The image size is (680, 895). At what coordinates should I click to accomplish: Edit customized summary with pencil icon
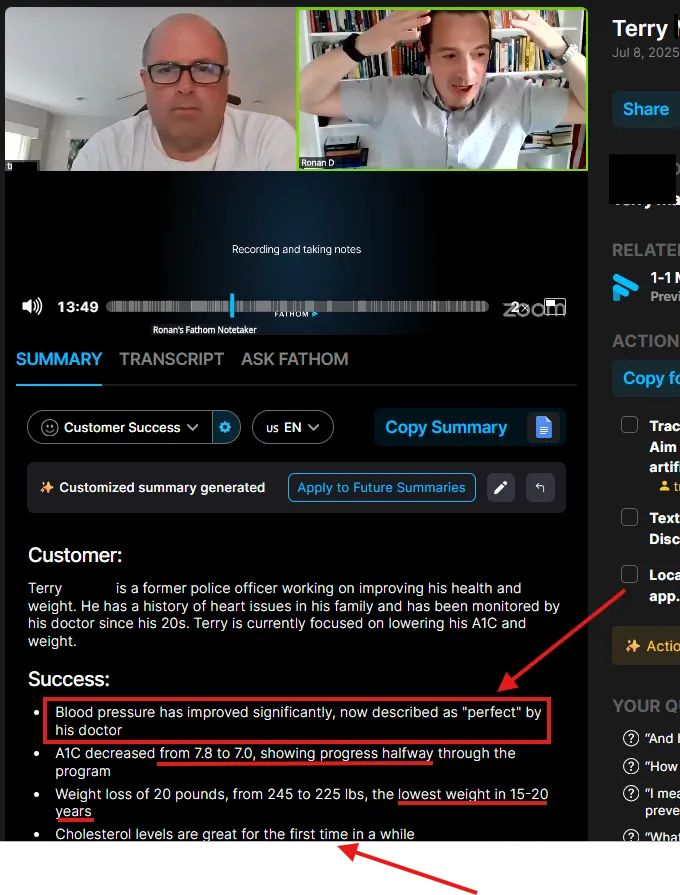tap(501, 487)
